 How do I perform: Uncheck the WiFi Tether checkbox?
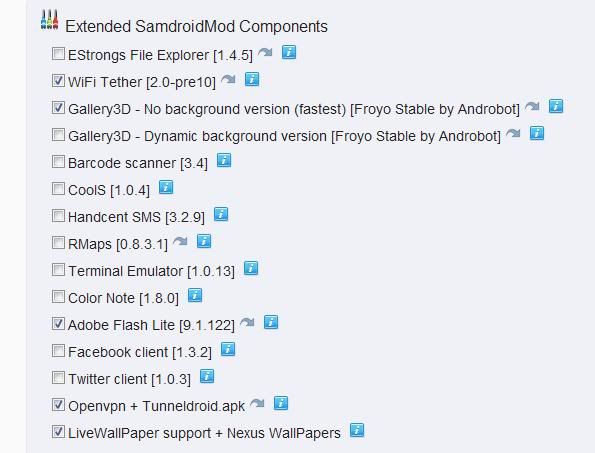click(x=58, y=80)
